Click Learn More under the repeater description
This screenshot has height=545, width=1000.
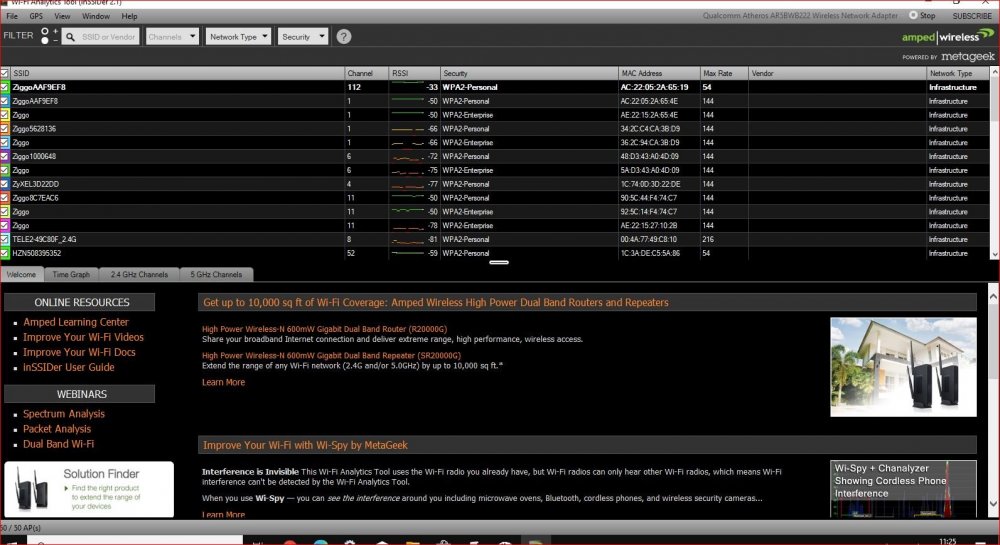[x=223, y=382]
